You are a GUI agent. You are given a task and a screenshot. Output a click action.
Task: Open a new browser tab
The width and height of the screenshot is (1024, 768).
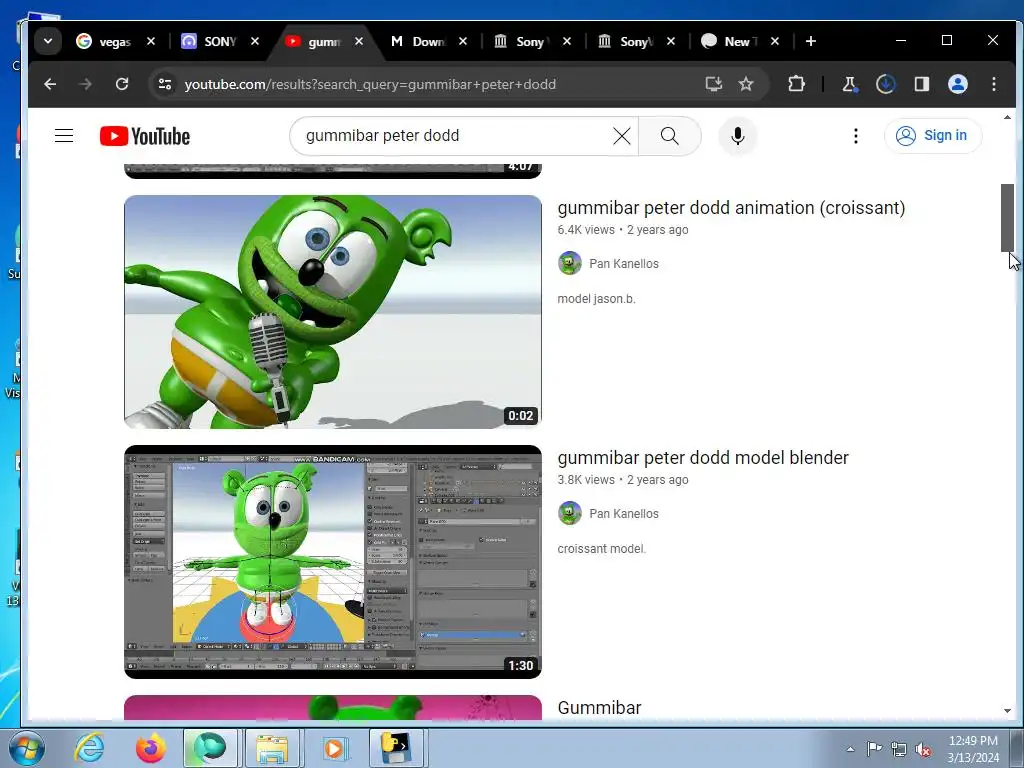(810, 41)
